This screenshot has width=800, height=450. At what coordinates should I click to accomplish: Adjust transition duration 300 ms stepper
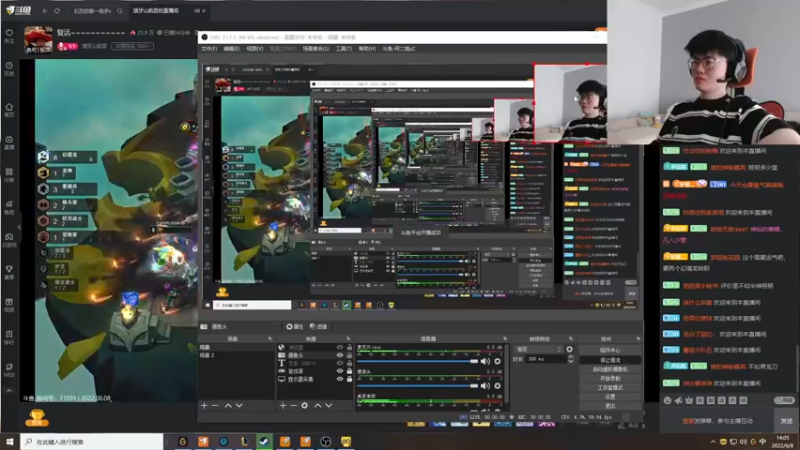(570, 359)
